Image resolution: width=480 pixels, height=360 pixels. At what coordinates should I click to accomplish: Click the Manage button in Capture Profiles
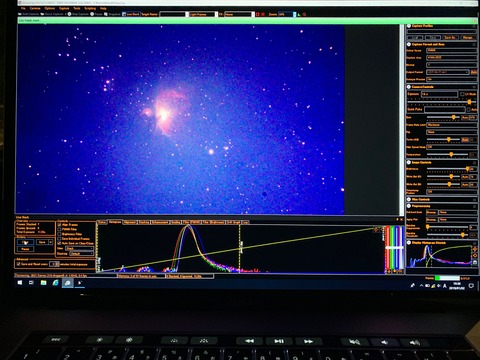468,37
